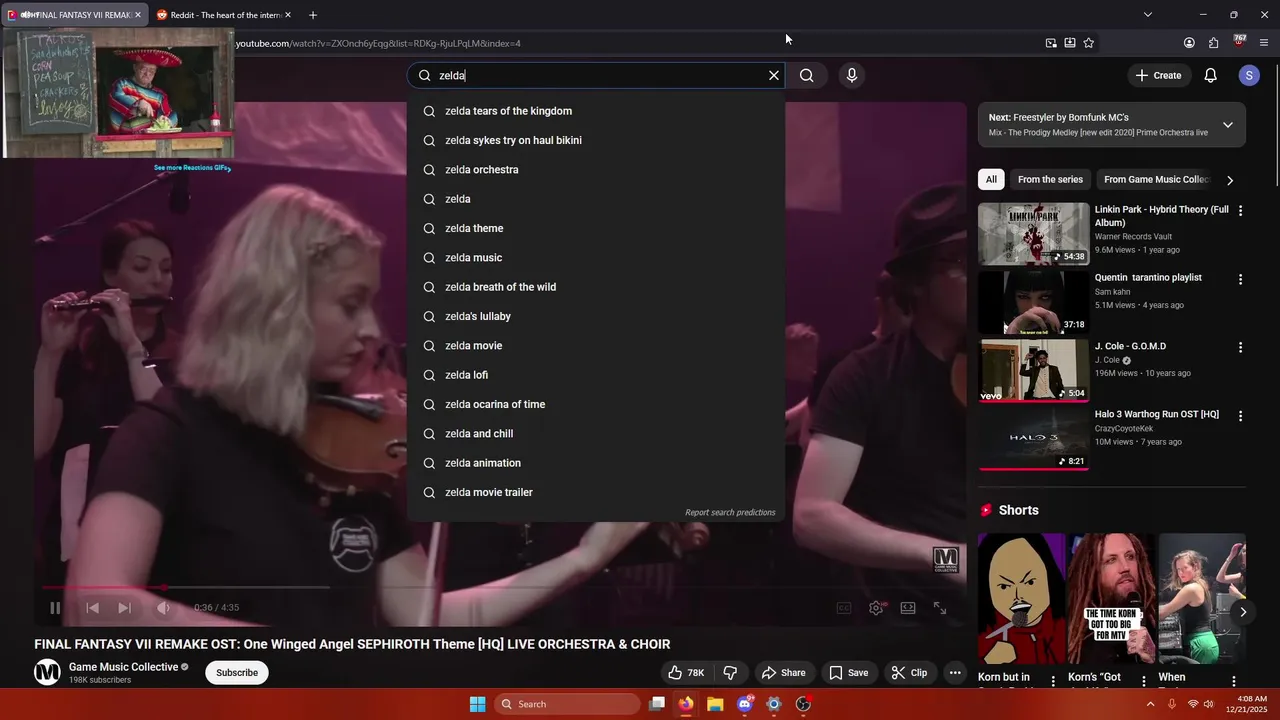The height and width of the screenshot is (720, 1280).
Task: Switch the player to theater mode
Action: click(908, 608)
